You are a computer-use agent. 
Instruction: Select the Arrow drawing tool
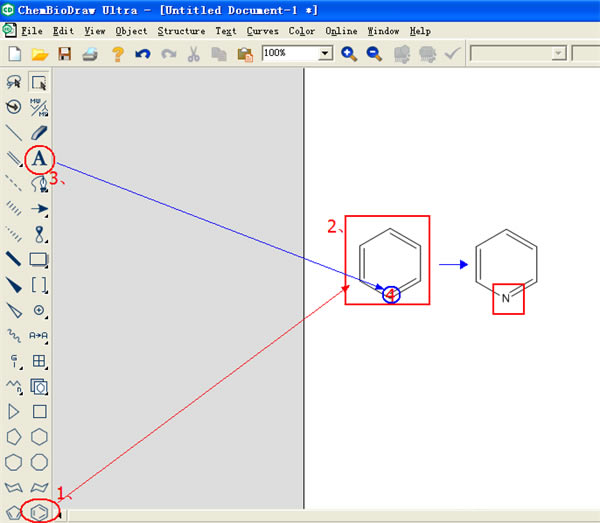tap(39, 209)
